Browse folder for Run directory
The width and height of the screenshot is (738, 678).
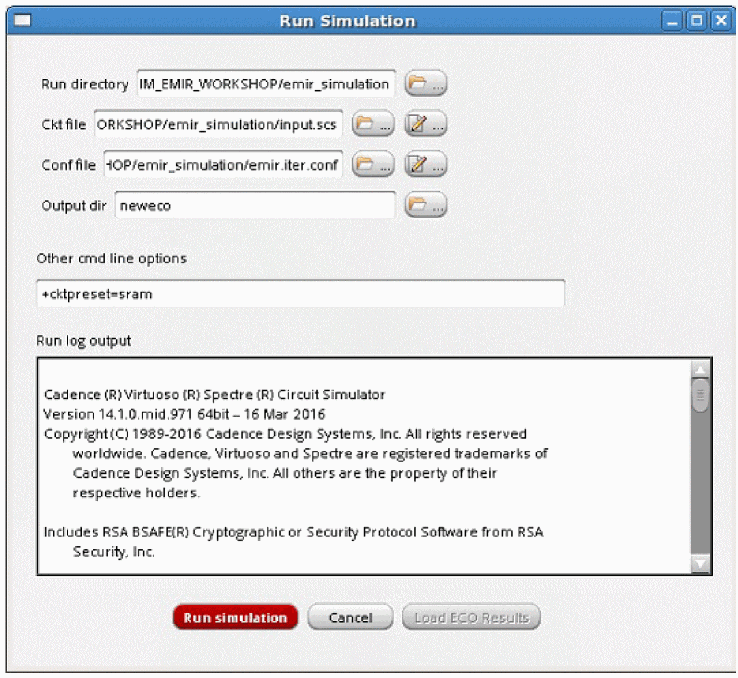425,84
